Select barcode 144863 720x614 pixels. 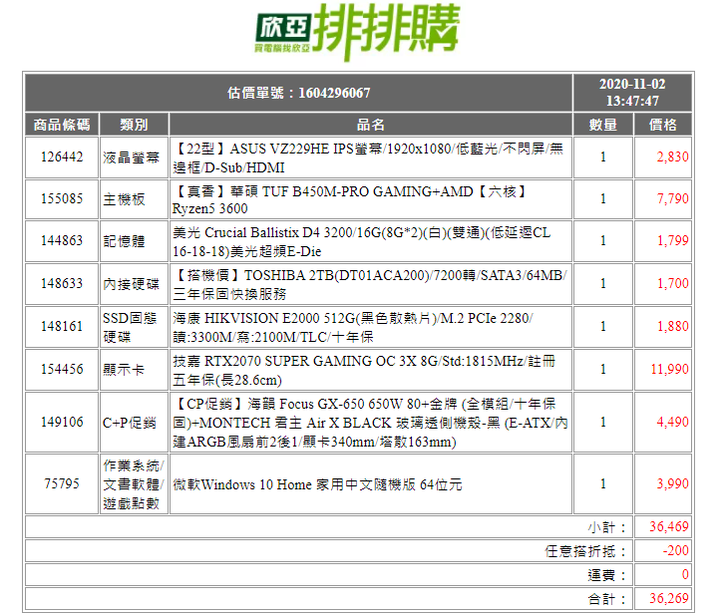coord(62,241)
